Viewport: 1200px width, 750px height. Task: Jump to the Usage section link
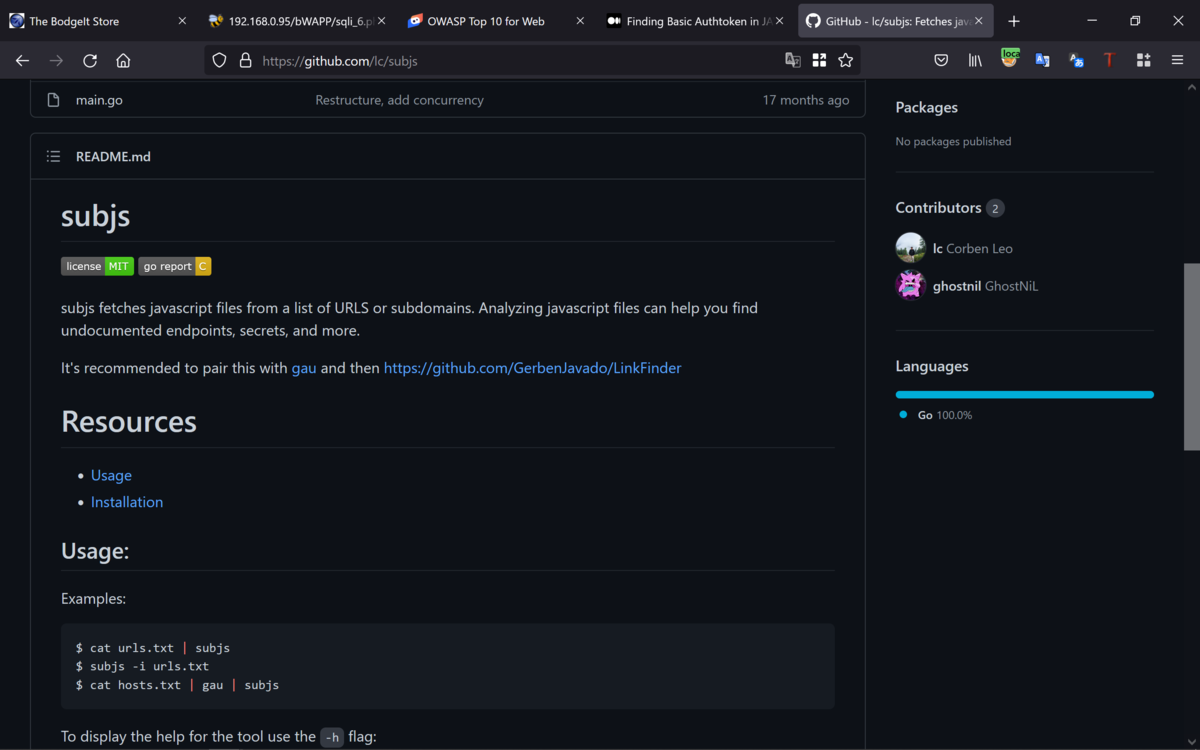(x=111, y=475)
